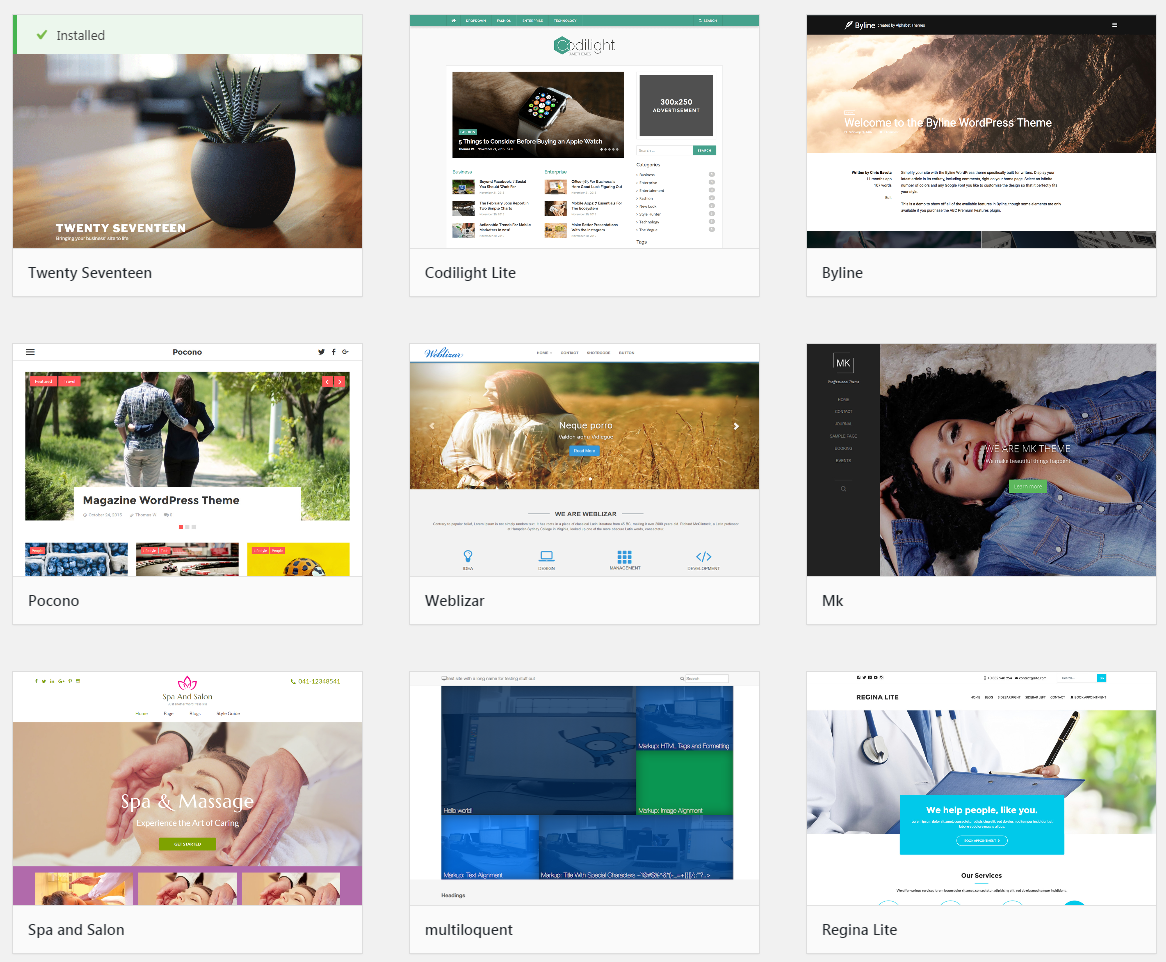The width and height of the screenshot is (1166, 962).
Task: Click the green Installed checkmark icon
Action: click(x=42, y=35)
